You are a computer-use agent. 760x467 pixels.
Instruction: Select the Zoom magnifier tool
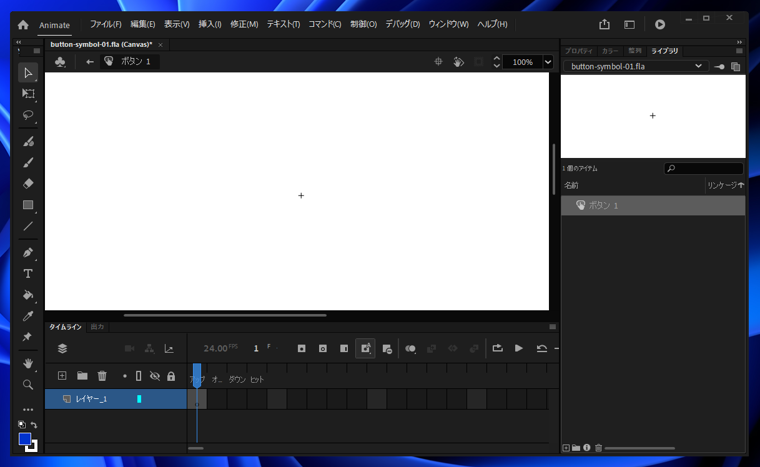tap(28, 385)
